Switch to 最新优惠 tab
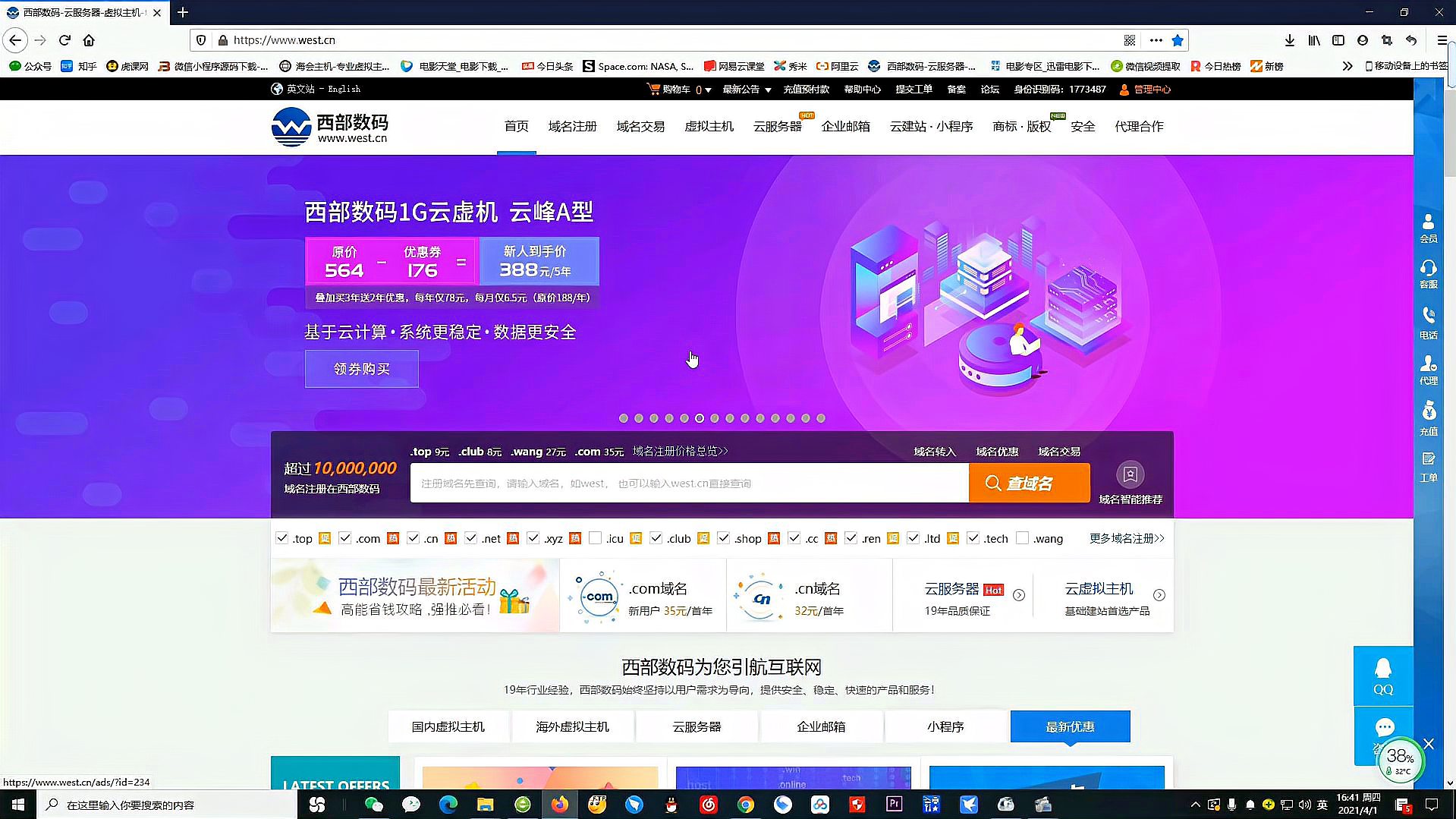The width and height of the screenshot is (1456, 819). (x=1070, y=726)
